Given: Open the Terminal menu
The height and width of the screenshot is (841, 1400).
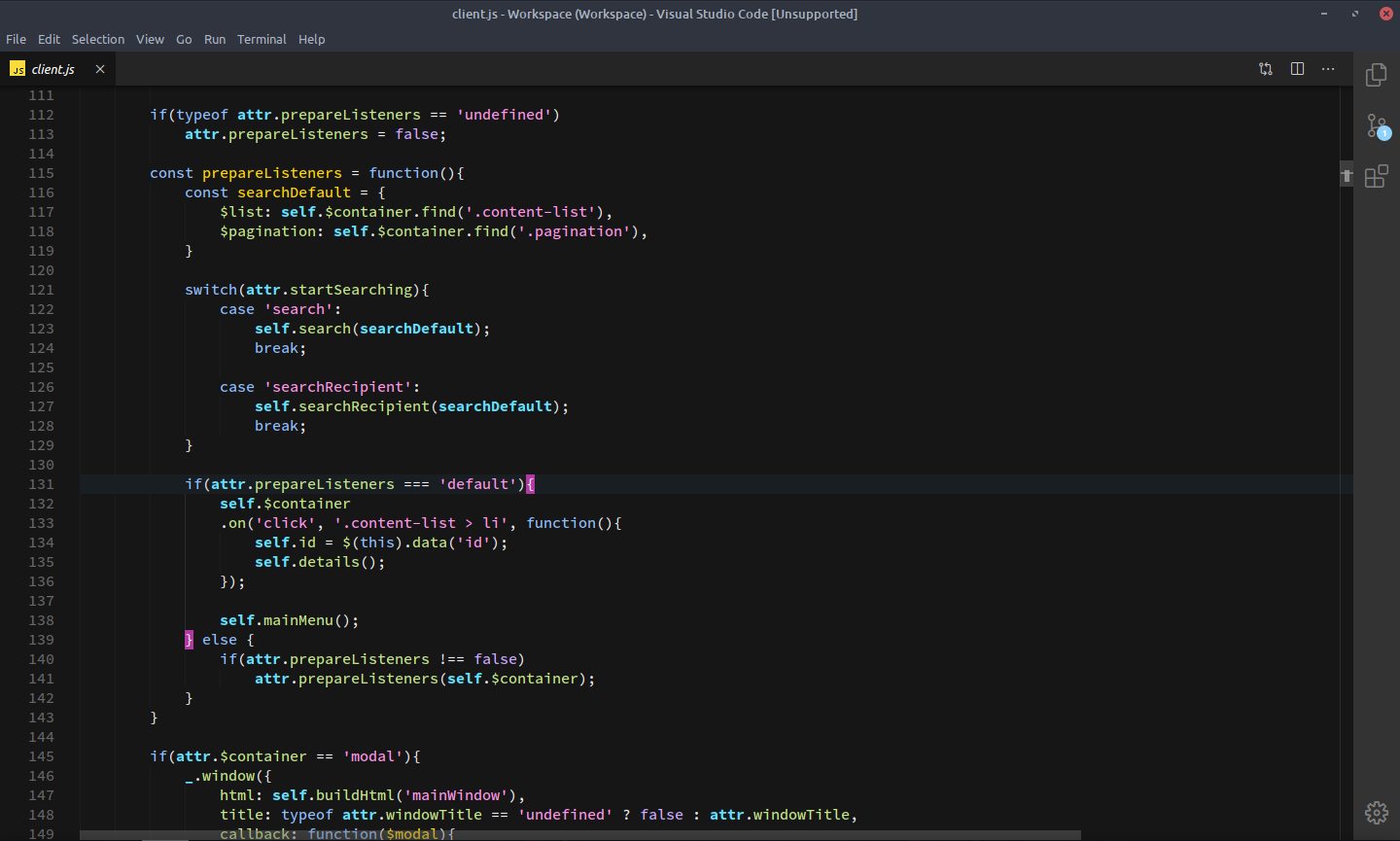Looking at the screenshot, I should coord(262,39).
